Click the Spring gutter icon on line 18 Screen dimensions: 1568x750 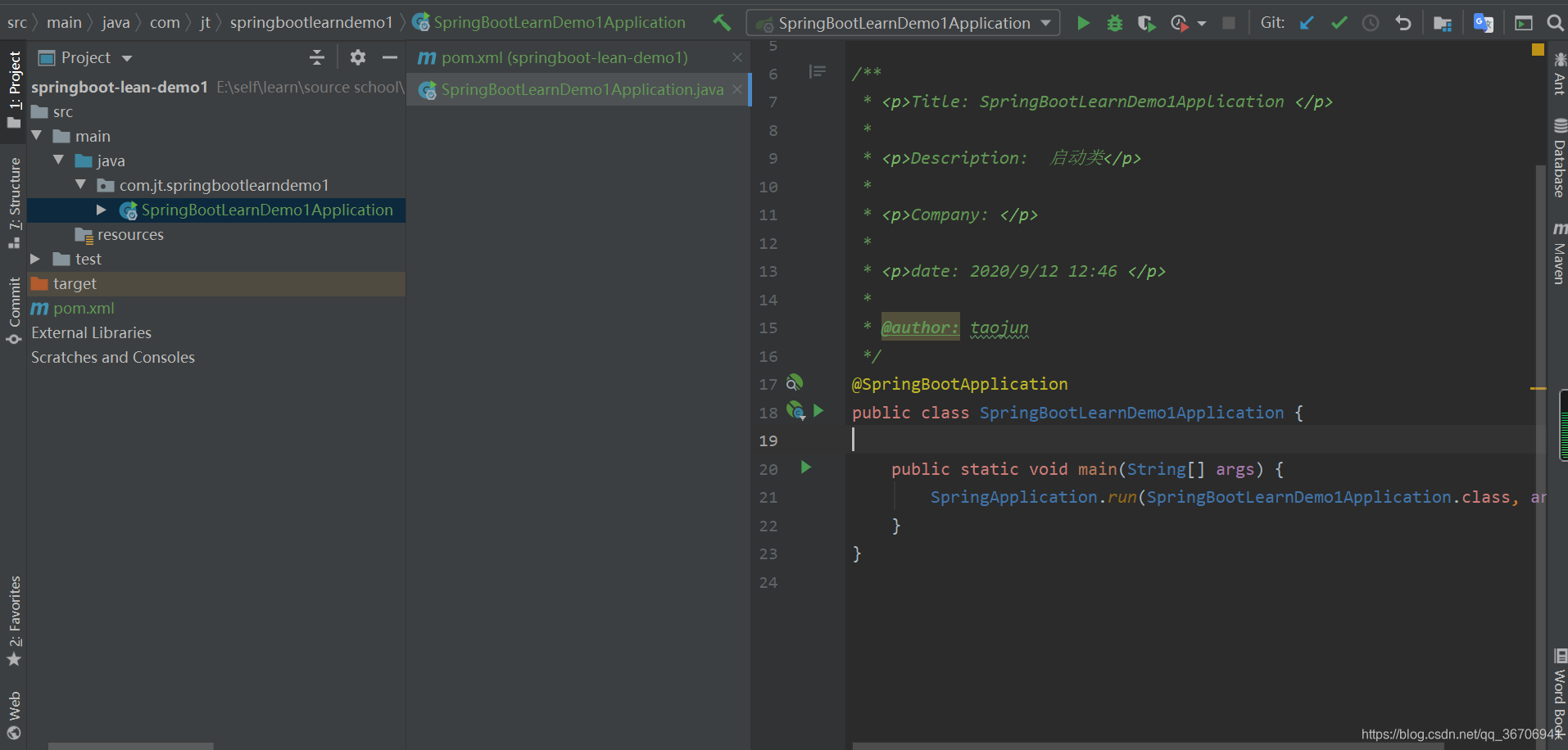point(795,410)
